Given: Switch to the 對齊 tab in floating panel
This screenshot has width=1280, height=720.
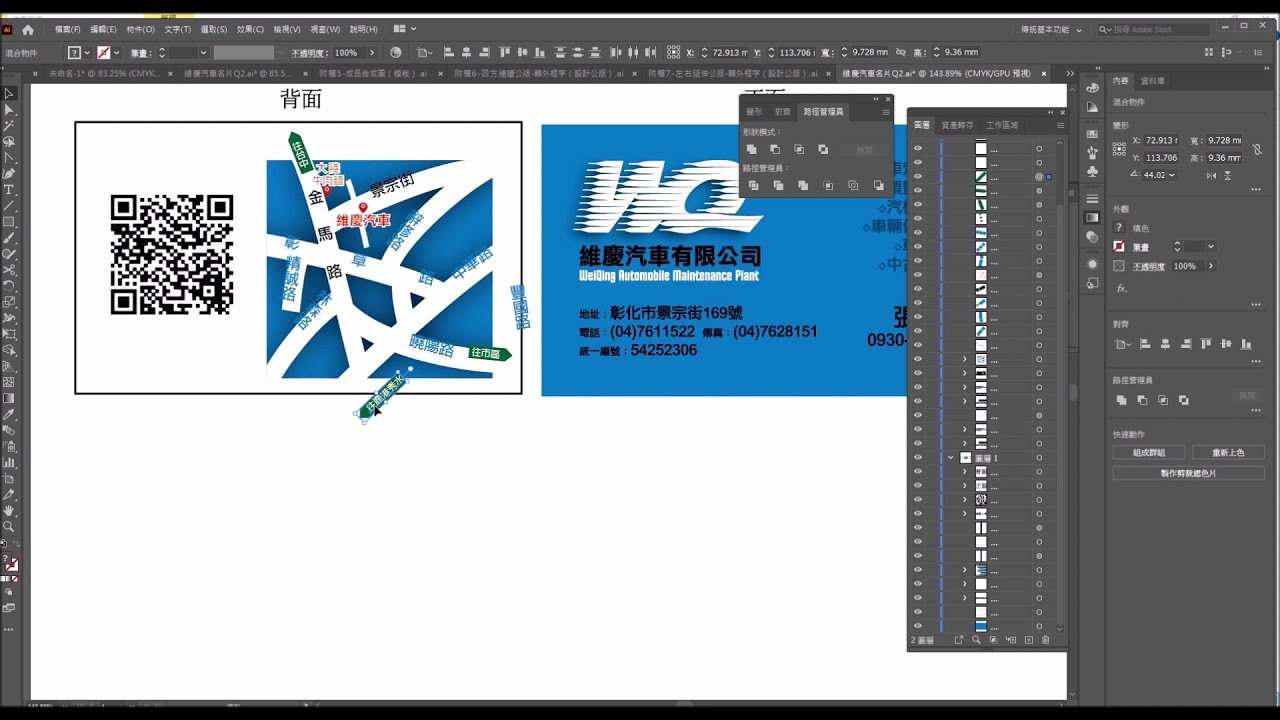Looking at the screenshot, I should [782, 112].
